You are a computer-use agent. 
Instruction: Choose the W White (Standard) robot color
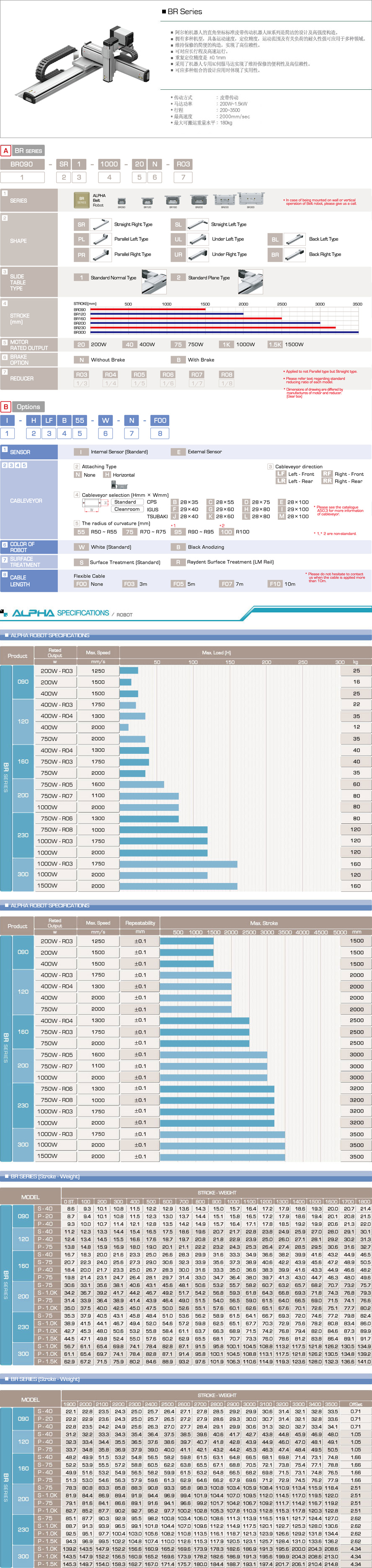point(81,547)
